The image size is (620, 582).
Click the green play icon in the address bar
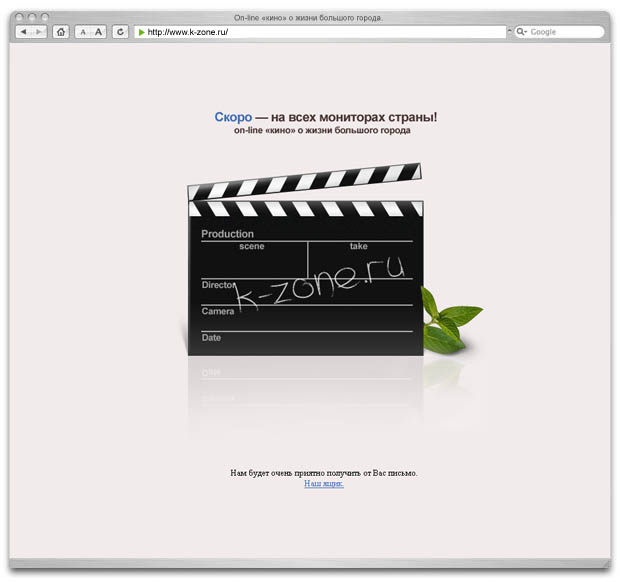click(142, 32)
